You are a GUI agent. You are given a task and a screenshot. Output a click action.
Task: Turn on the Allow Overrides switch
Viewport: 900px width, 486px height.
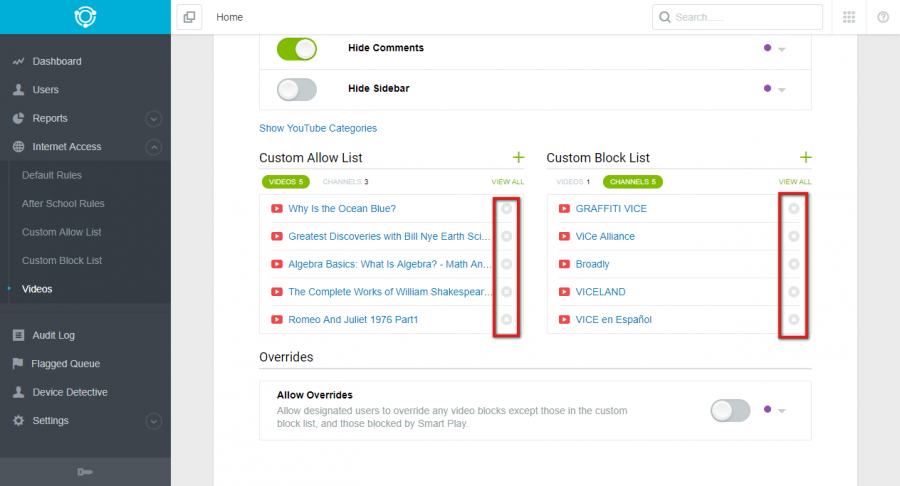coord(730,410)
